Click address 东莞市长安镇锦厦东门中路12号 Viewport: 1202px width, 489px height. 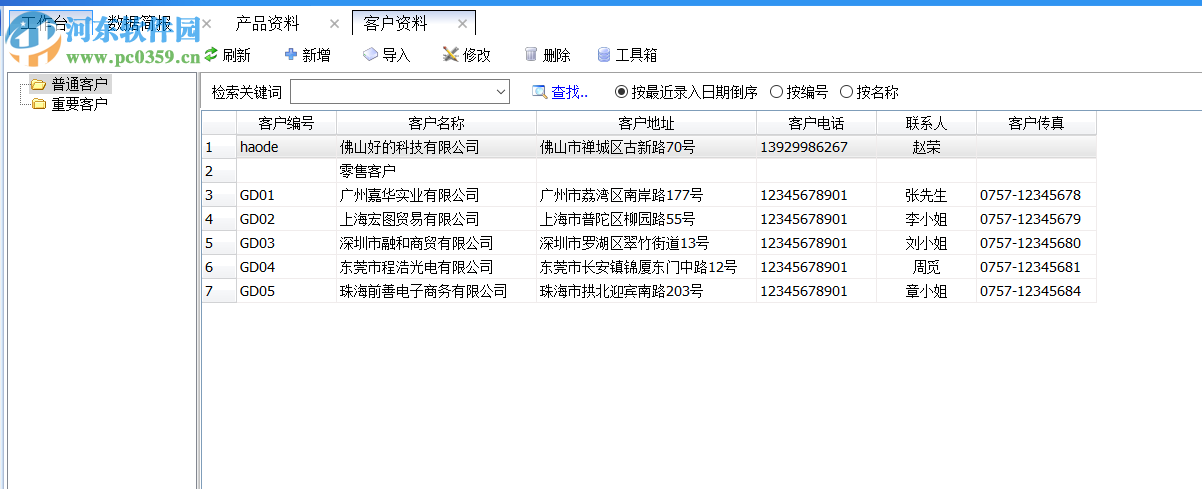638,267
